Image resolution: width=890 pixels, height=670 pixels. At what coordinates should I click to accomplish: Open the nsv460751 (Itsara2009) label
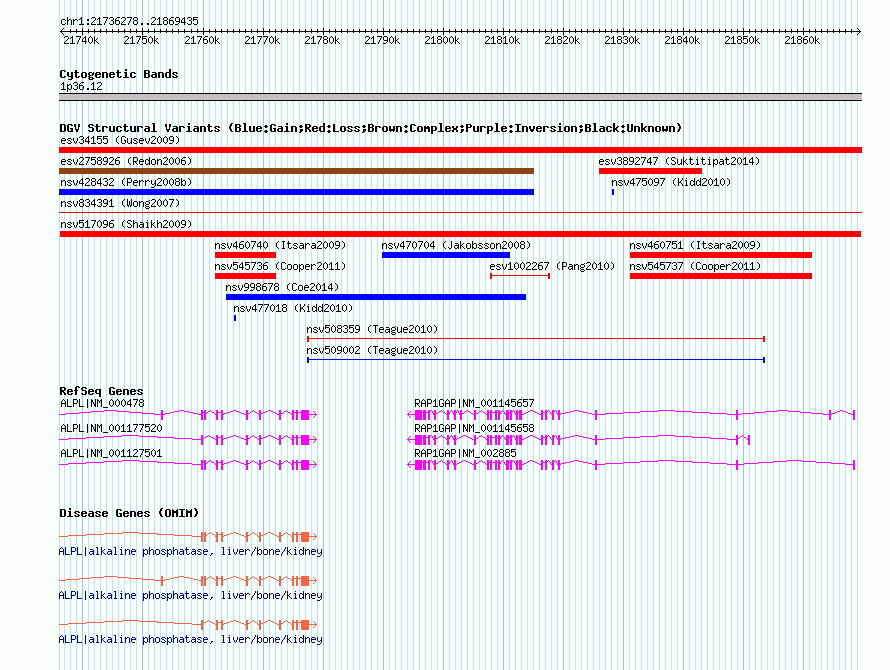[695, 245]
